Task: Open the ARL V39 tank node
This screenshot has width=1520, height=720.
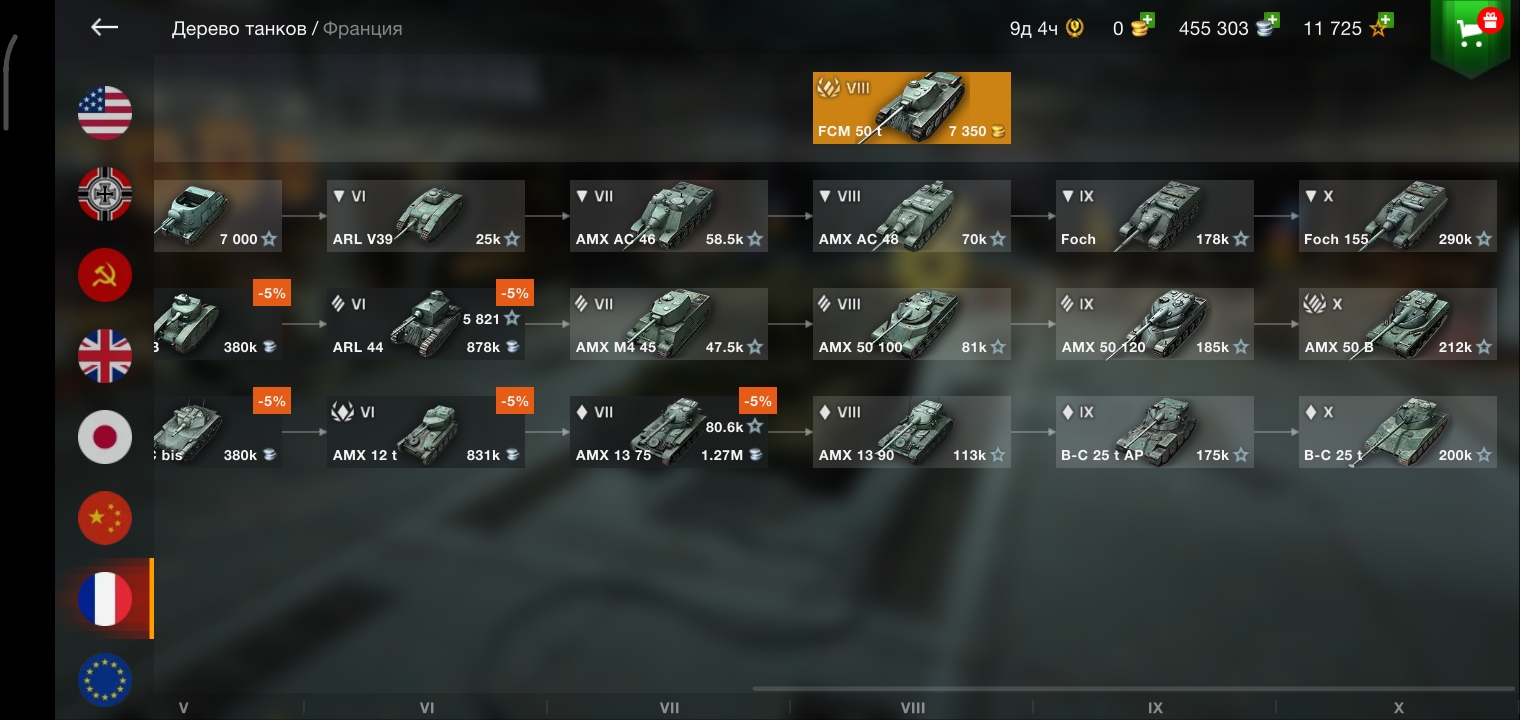Action: tap(426, 216)
